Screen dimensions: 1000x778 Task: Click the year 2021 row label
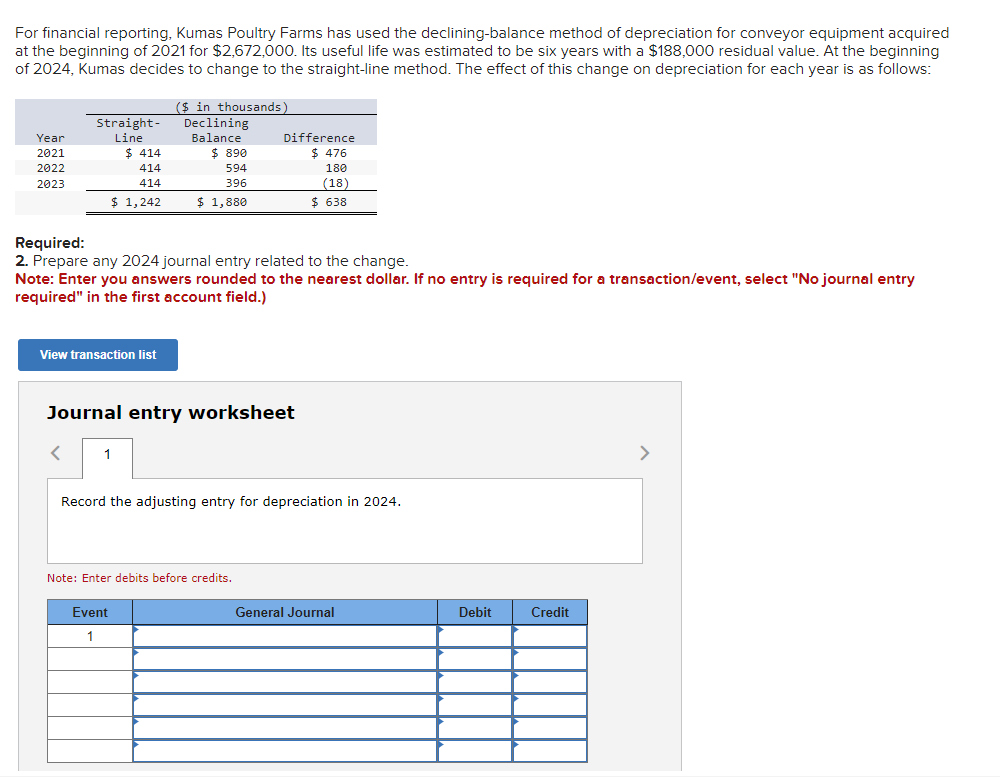[50, 153]
